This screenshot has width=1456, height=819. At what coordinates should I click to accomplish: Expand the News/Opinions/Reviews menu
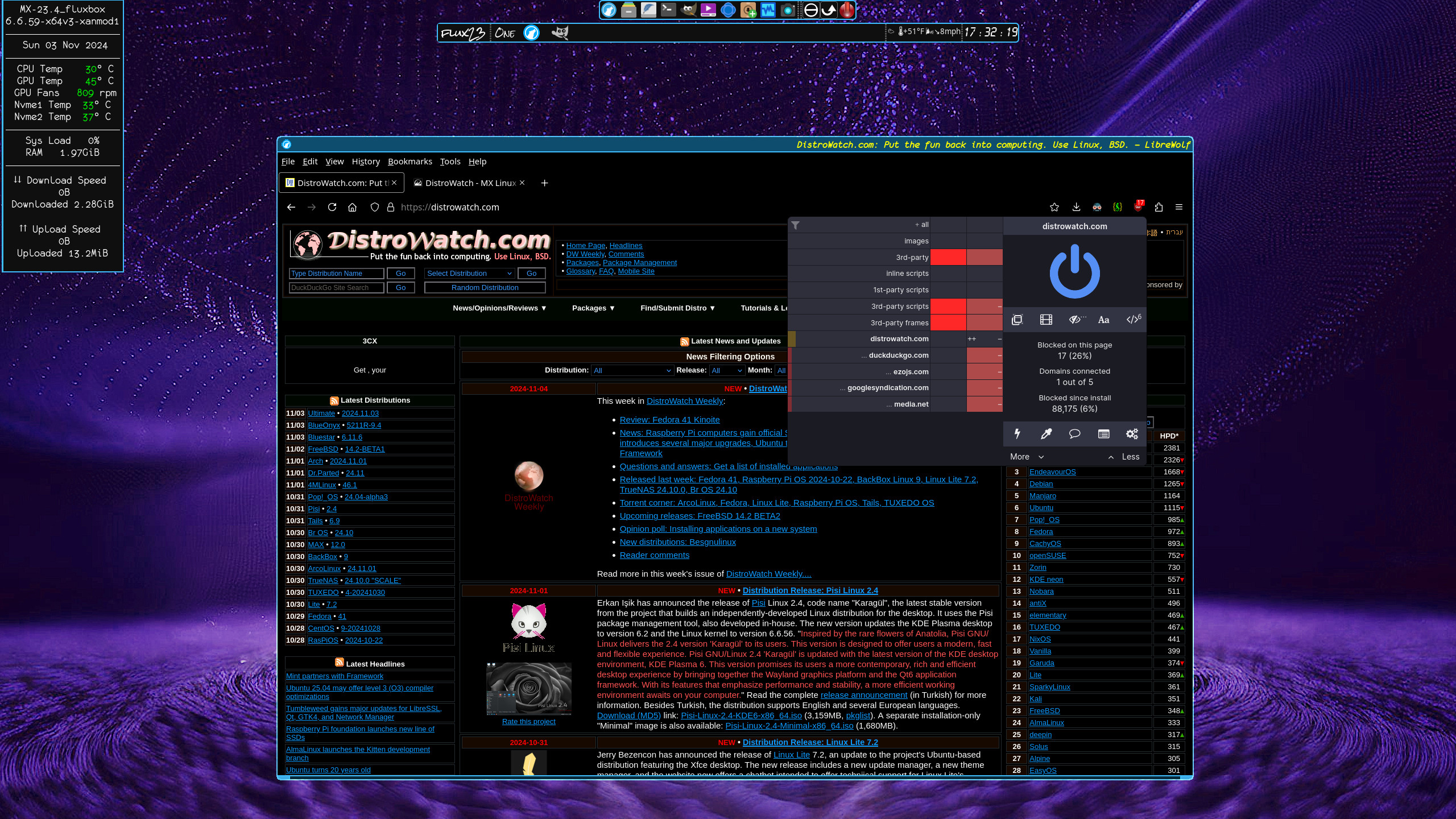coord(499,308)
